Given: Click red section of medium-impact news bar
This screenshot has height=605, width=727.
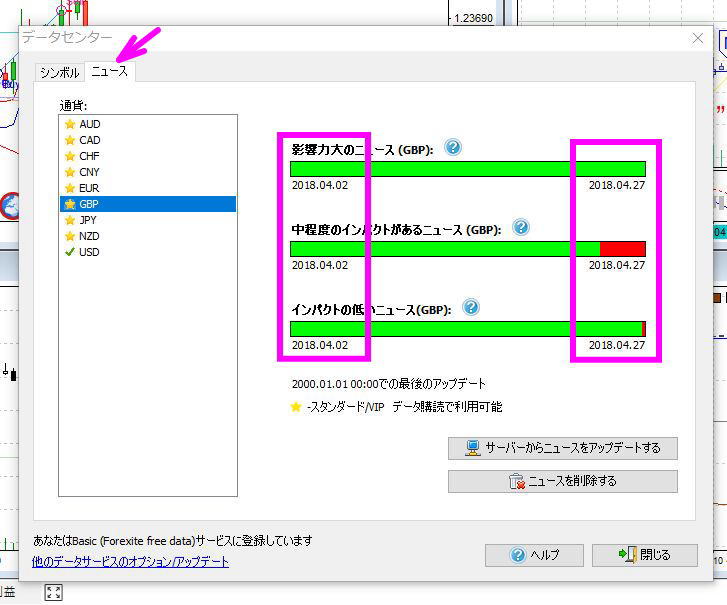Looking at the screenshot, I should [622, 249].
